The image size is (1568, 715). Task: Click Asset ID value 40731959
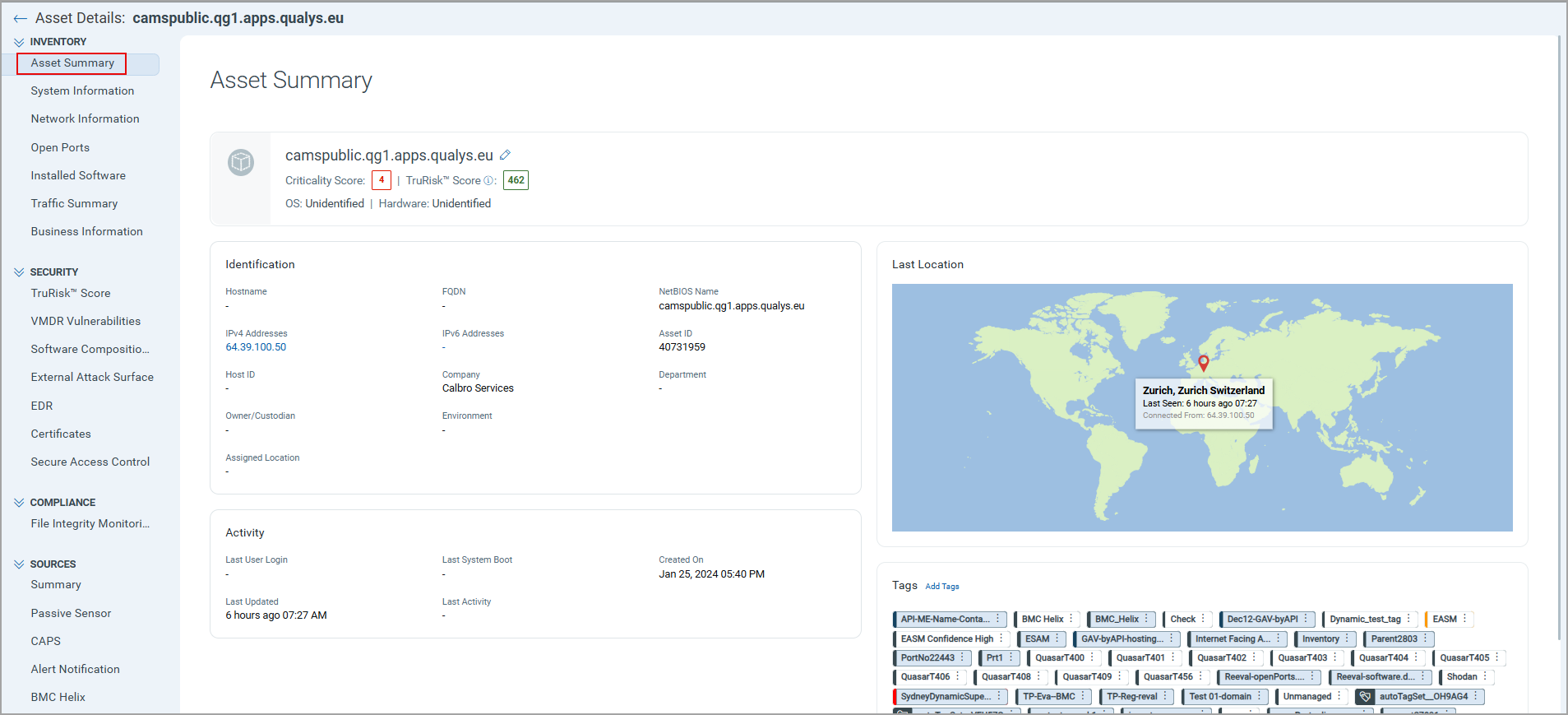682,347
